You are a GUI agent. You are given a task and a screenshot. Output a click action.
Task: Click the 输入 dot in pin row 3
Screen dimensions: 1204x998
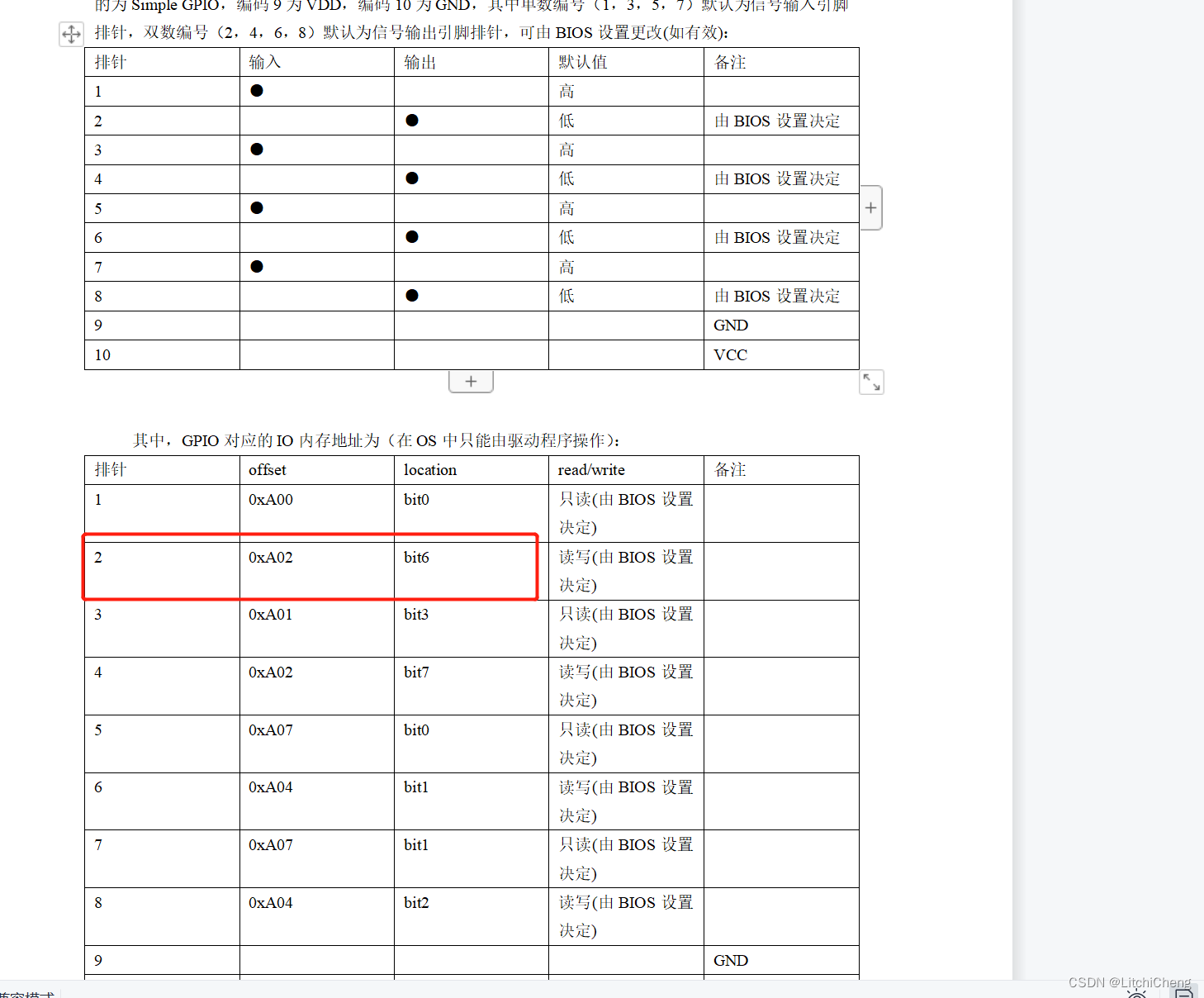[x=257, y=150]
